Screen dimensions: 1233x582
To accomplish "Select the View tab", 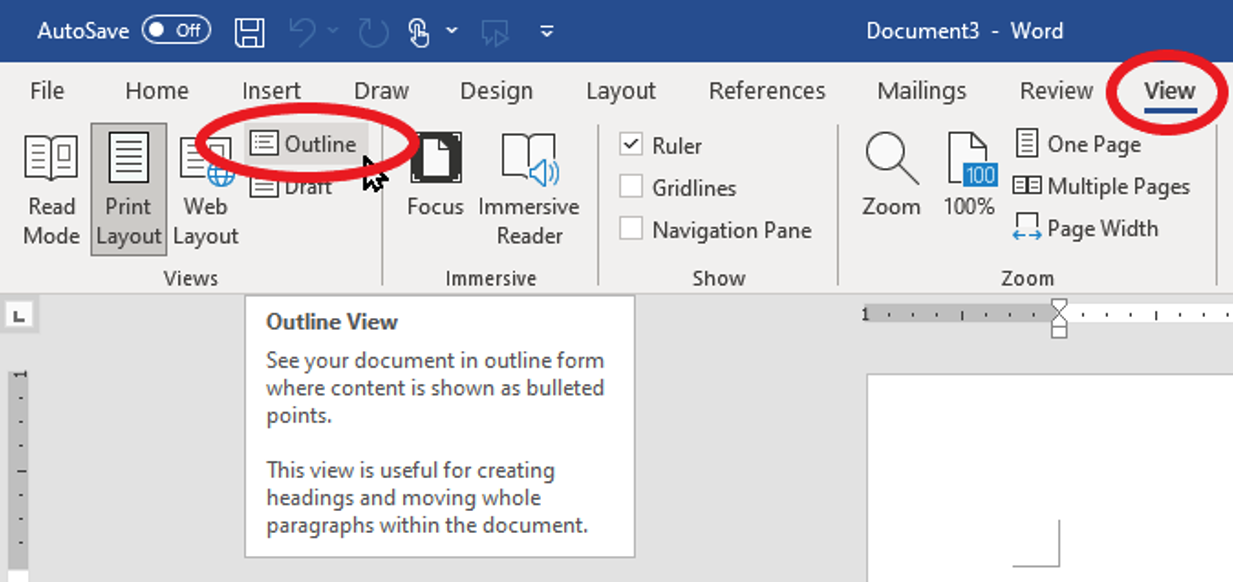I will [x=1170, y=91].
